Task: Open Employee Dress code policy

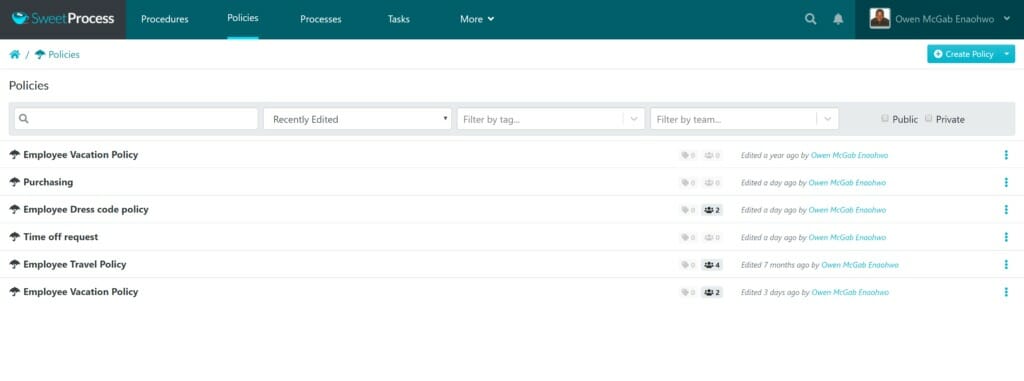Action: point(86,210)
